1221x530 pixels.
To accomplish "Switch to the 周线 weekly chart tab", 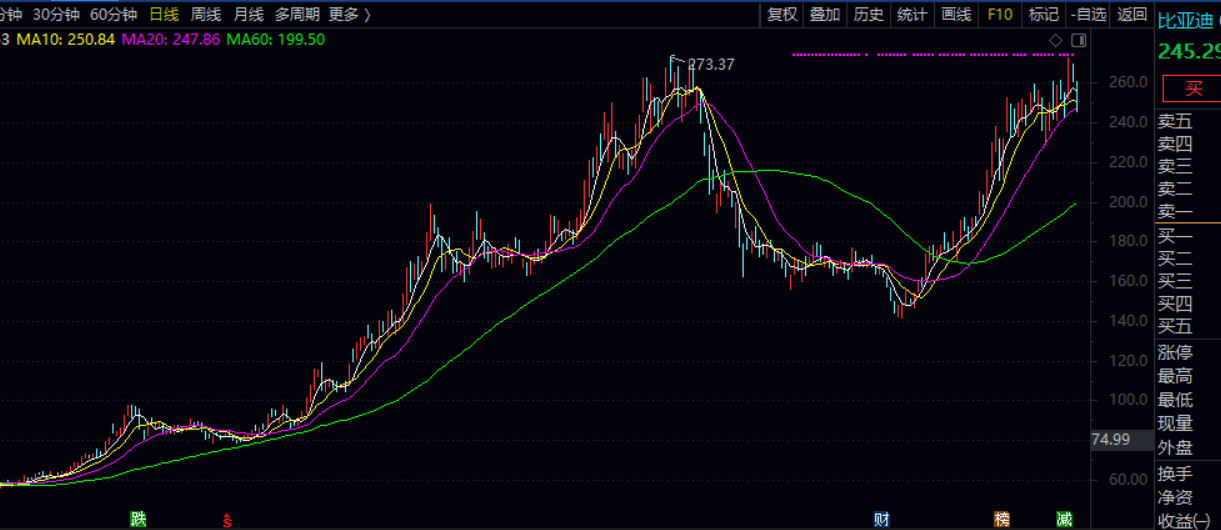I will tap(206, 14).
